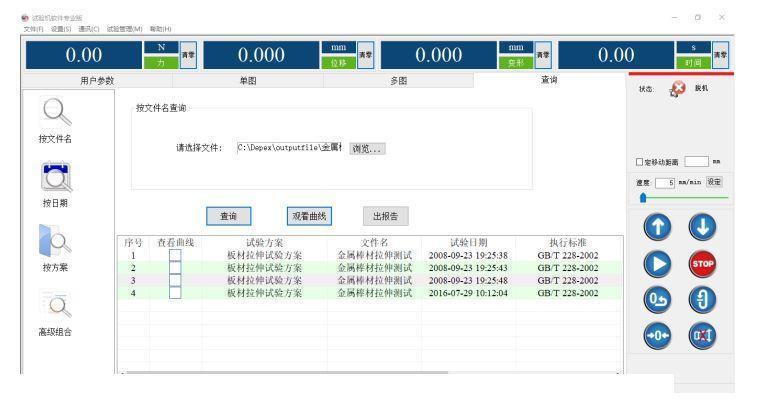Click the crossed-out specimen icon
Screen dimensions: 779x409
[x=702, y=335]
